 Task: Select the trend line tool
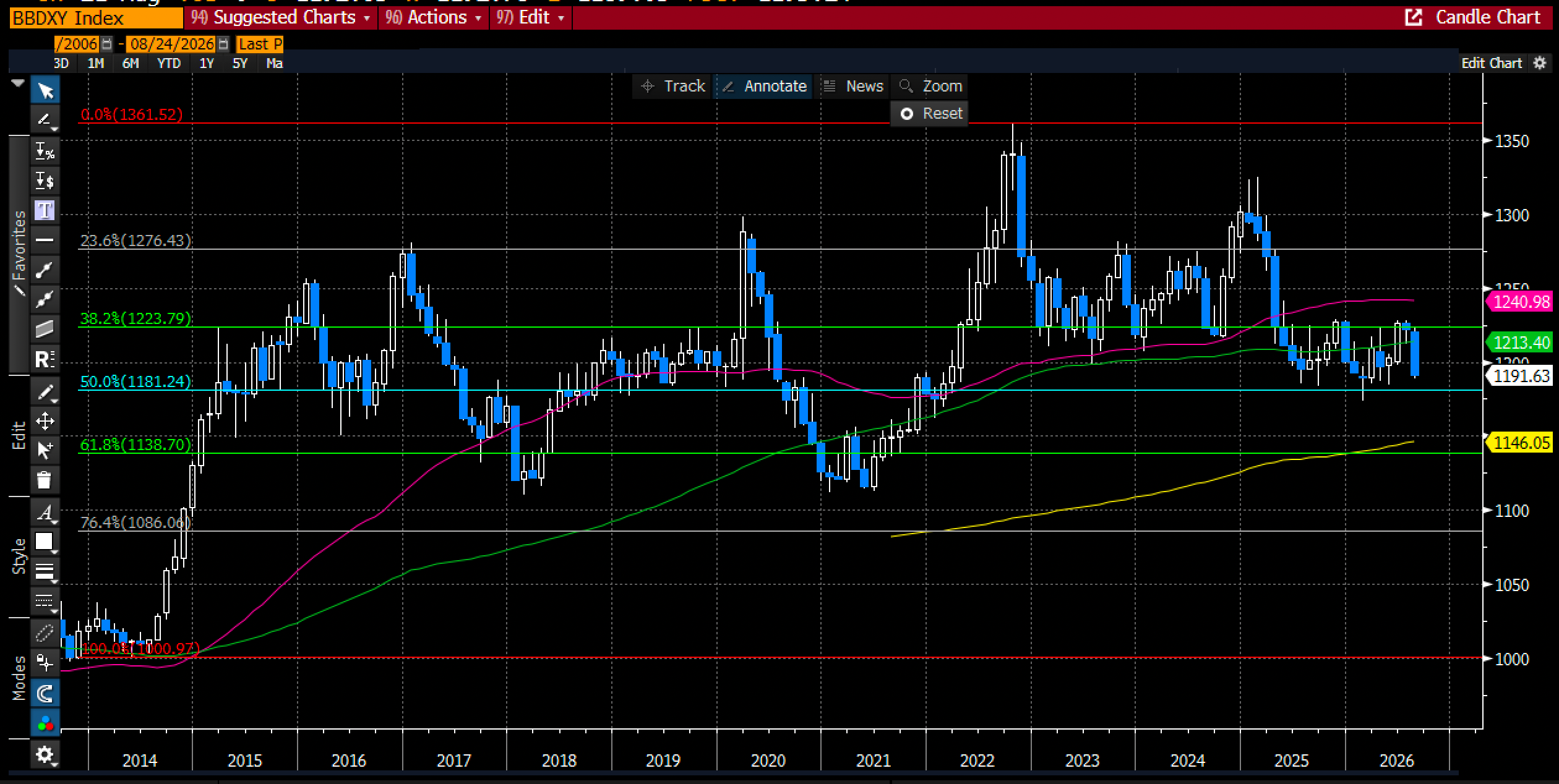[x=45, y=270]
